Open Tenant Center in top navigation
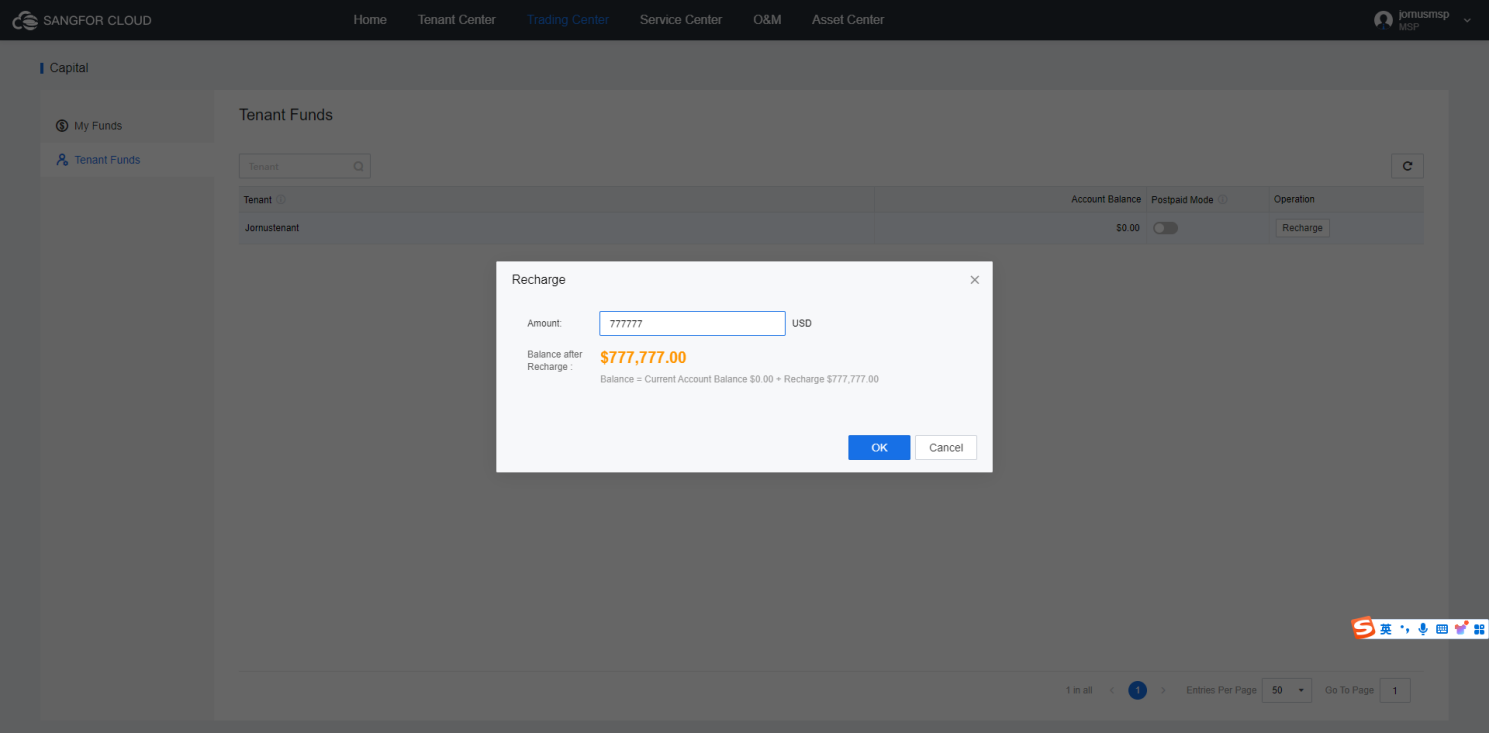Screen dimensions: 1489x733 pos(457,20)
